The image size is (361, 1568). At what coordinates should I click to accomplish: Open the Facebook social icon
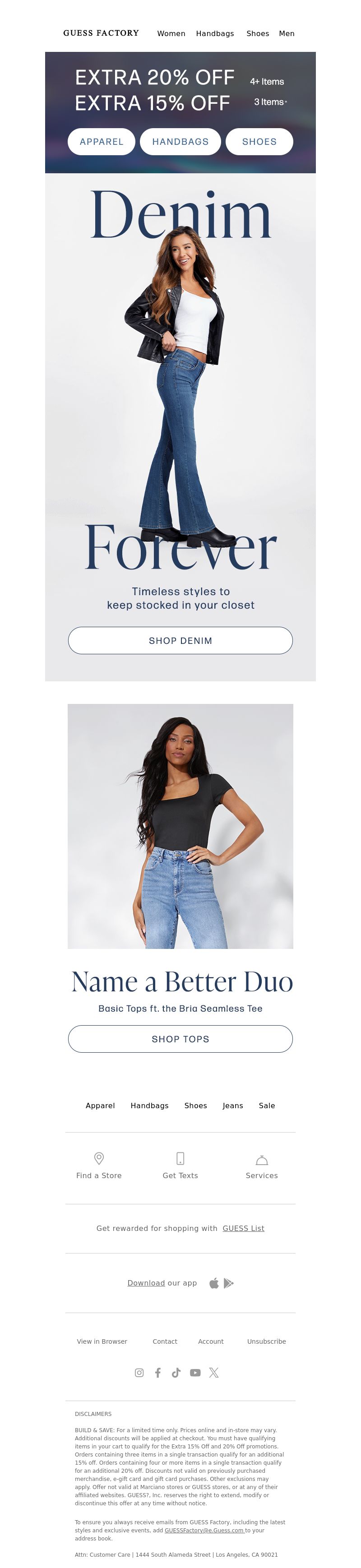click(157, 1373)
